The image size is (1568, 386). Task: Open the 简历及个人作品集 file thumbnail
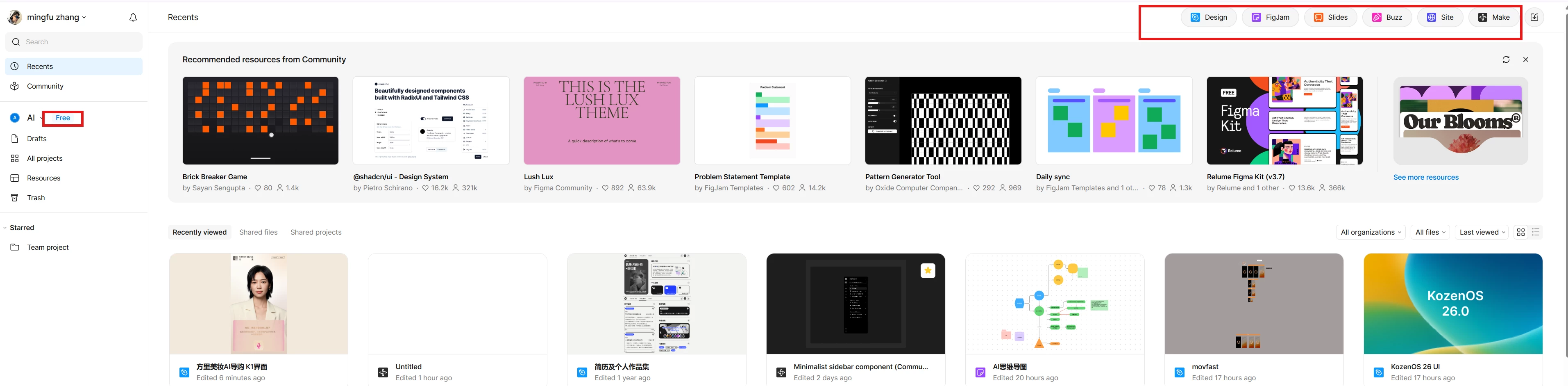click(657, 304)
